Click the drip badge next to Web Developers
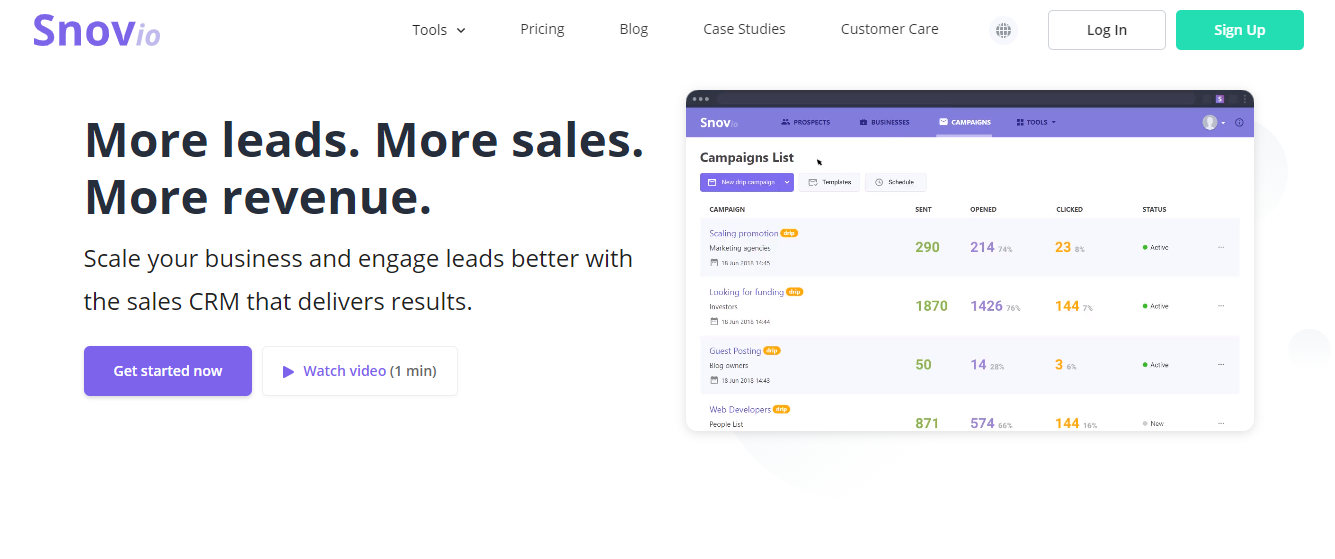The height and width of the screenshot is (559, 1335). (781, 409)
